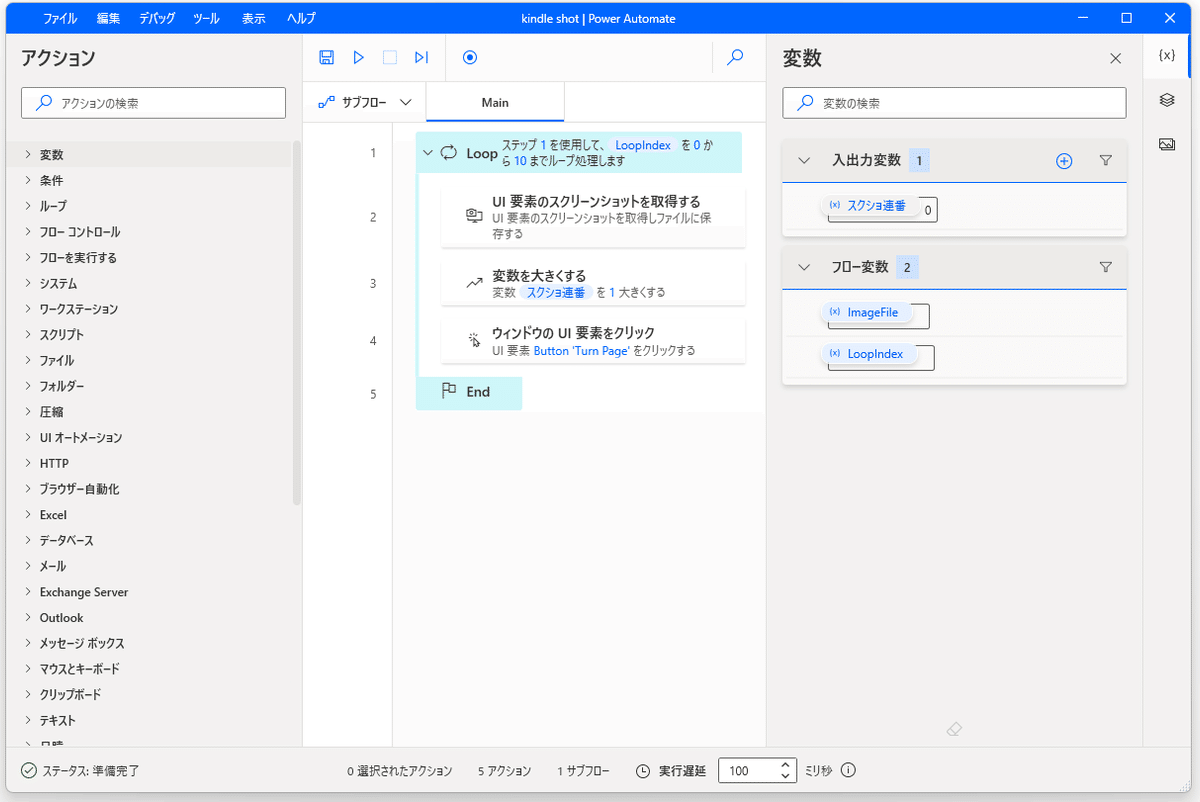Filter 入出力変数 with funnel icon
This screenshot has width=1200, height=802.
[1105, 160]
